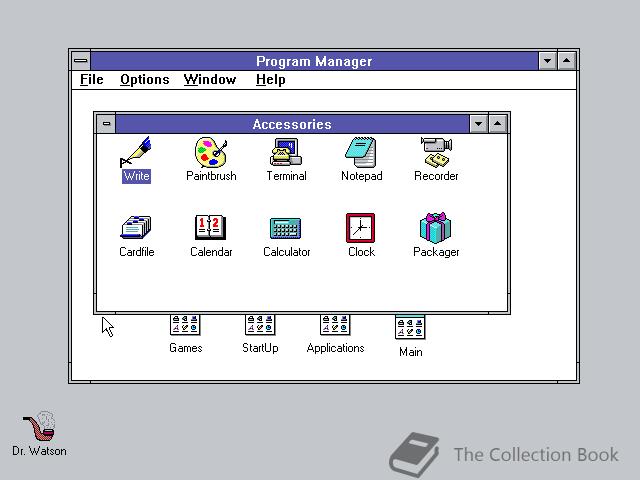Click the Terminal label text
Screen dimensions: 640x480
click(x=286, y=176)
